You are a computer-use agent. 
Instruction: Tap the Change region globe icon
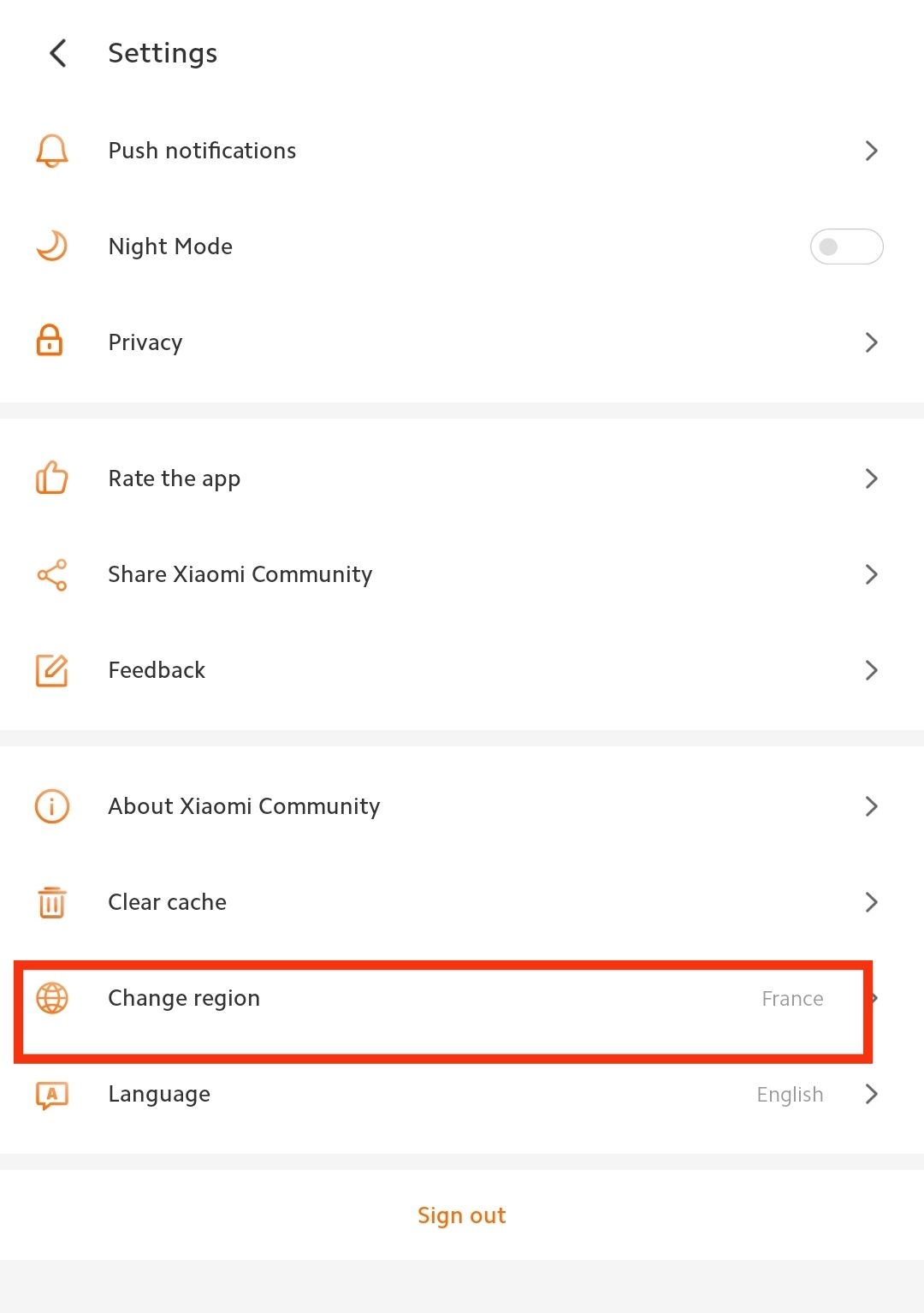point(51,998)
